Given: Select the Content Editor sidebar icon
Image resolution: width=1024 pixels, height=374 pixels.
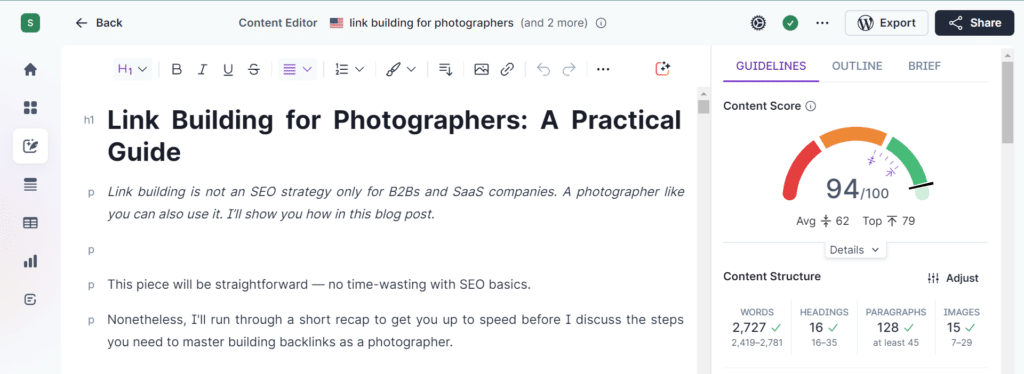Looking at the screenshot, I should coord(30,146).
